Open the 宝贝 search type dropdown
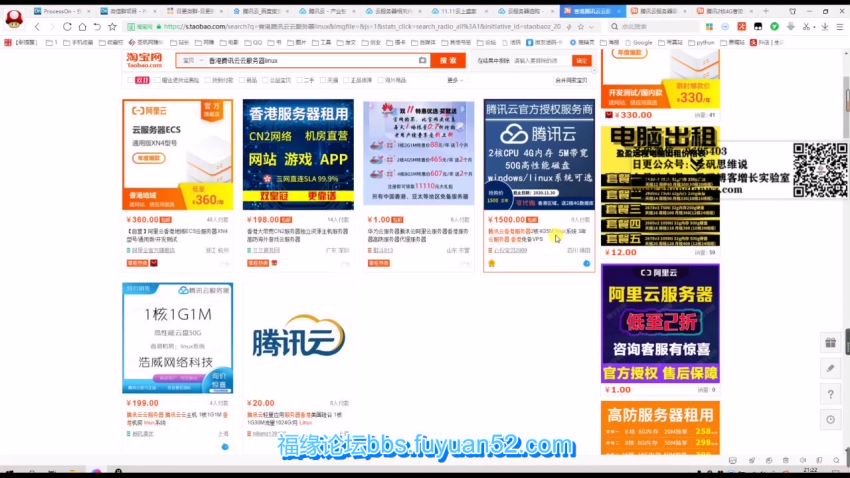This screenshot has height=478, width=850. click(192, 60)
